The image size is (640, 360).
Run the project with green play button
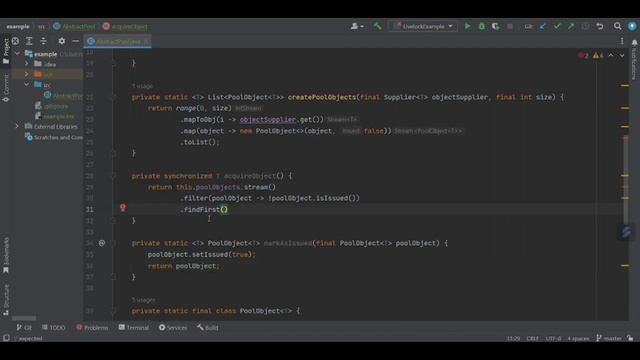pyautogui.click(x=467, y=26)
